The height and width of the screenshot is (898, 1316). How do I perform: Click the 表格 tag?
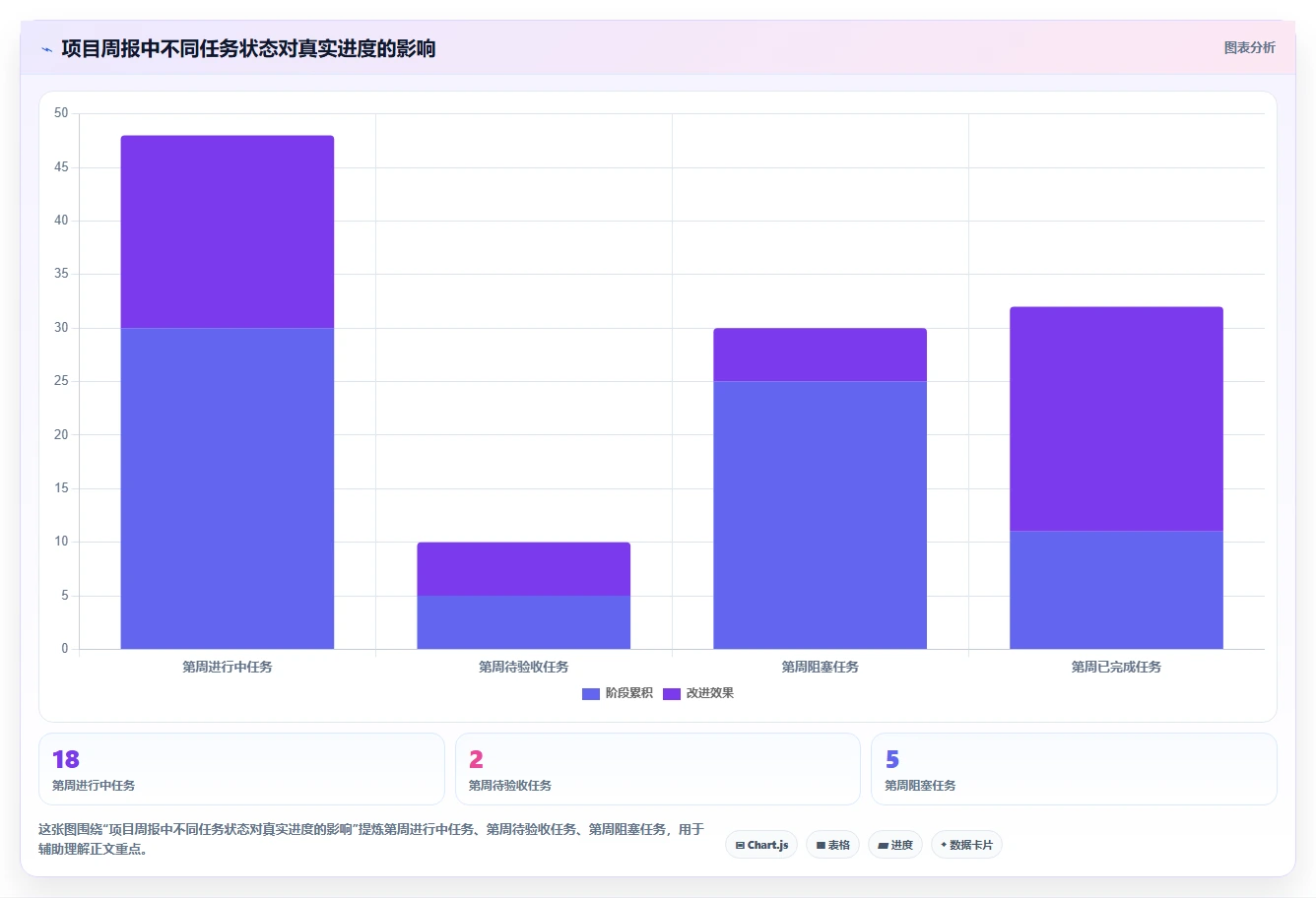point(832,845)
